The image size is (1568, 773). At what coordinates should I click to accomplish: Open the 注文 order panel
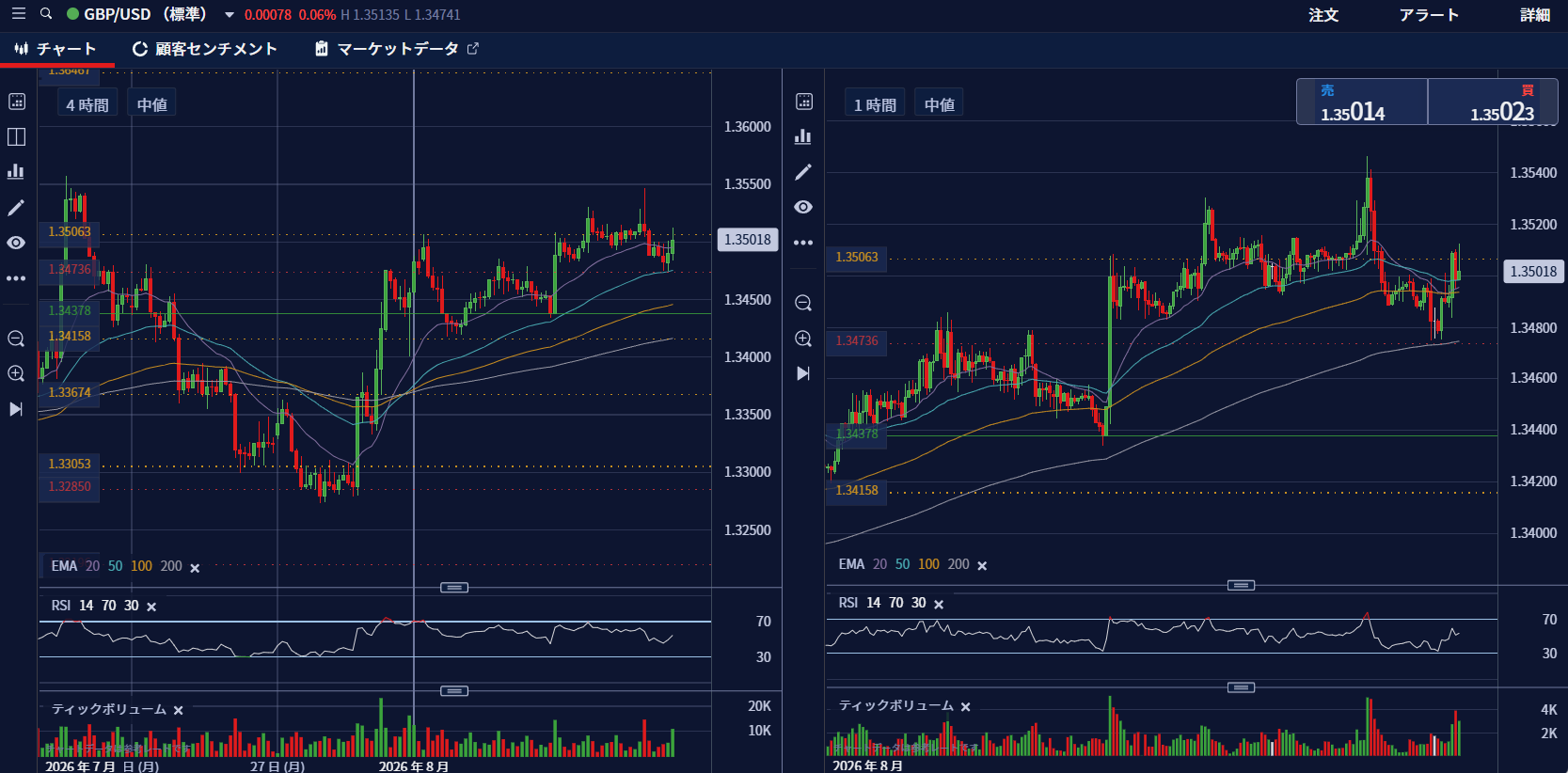[1323, 15]
